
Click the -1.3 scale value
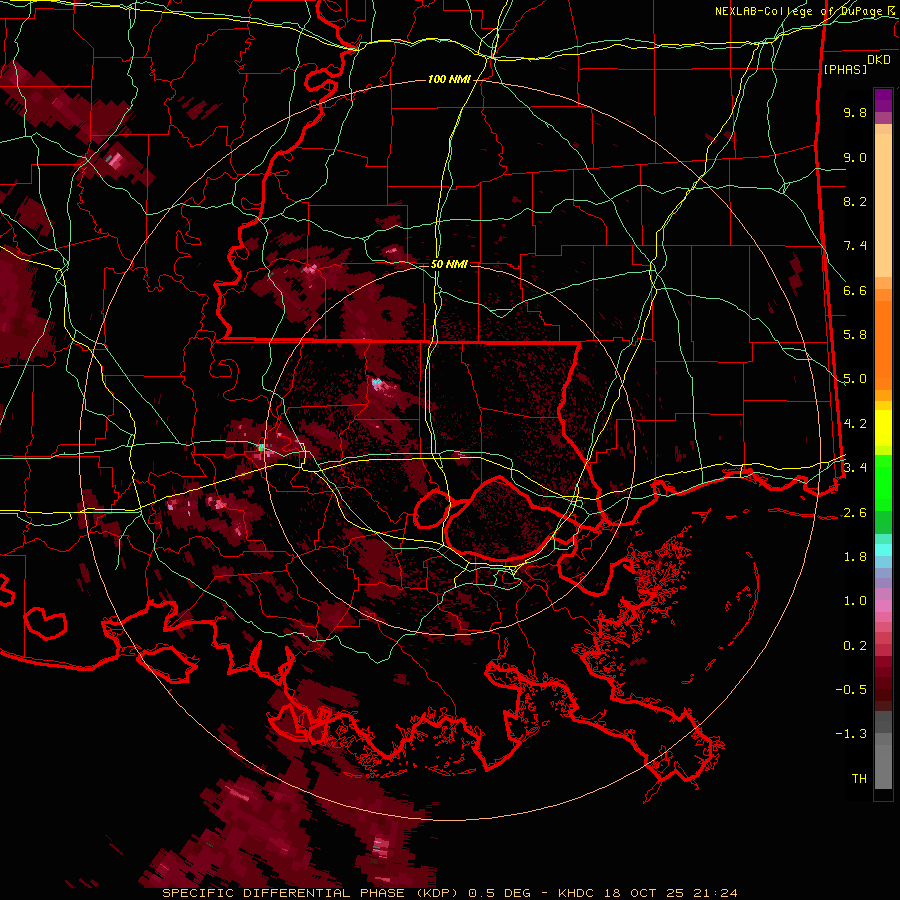[851, 734]
